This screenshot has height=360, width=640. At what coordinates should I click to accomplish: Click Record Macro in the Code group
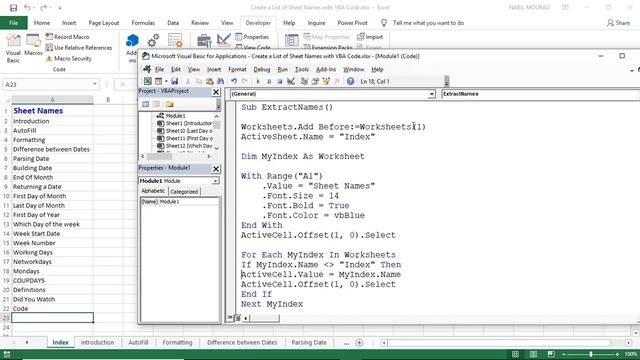(67, 37)
